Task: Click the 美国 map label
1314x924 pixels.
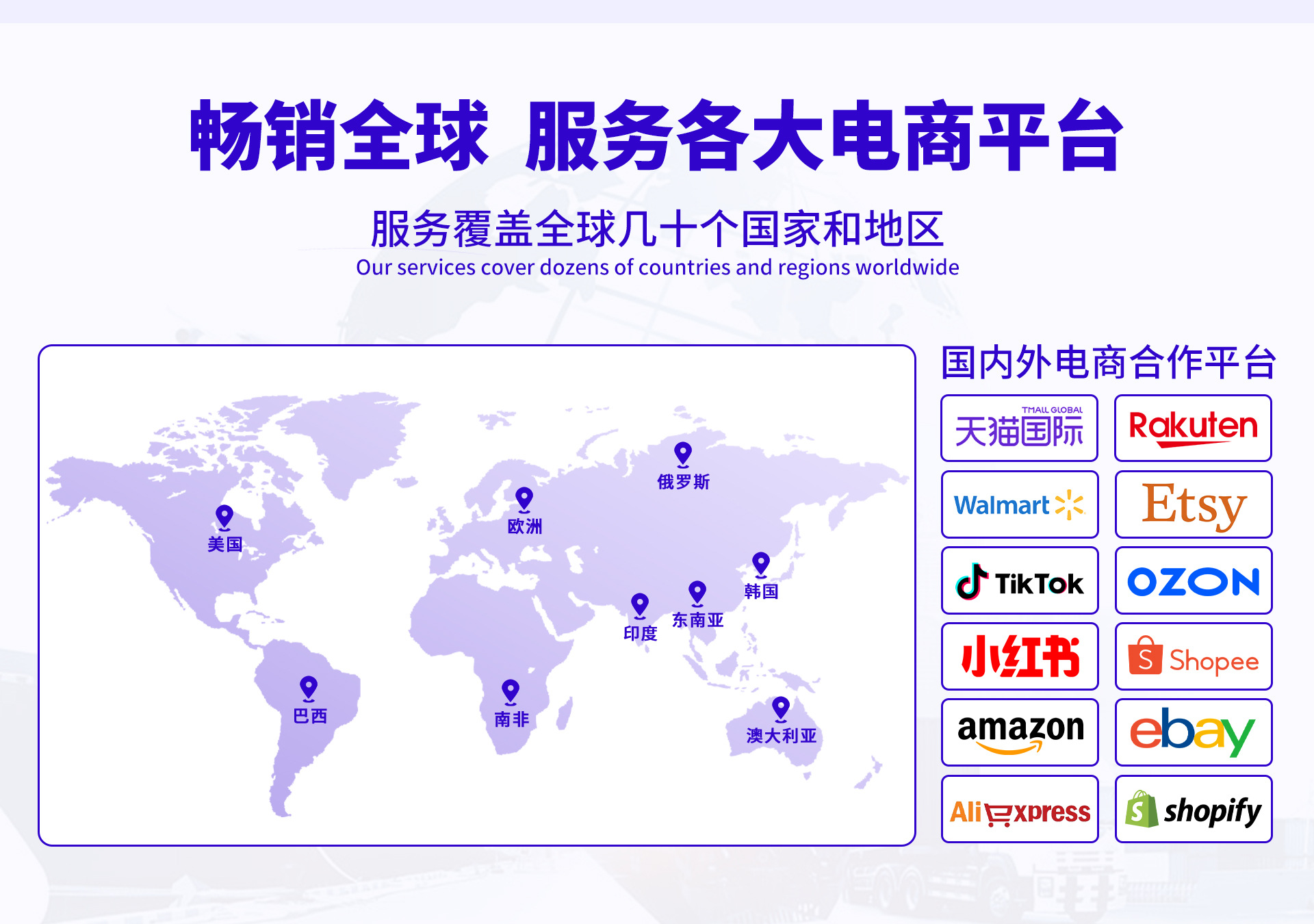Action: point(225,545)
